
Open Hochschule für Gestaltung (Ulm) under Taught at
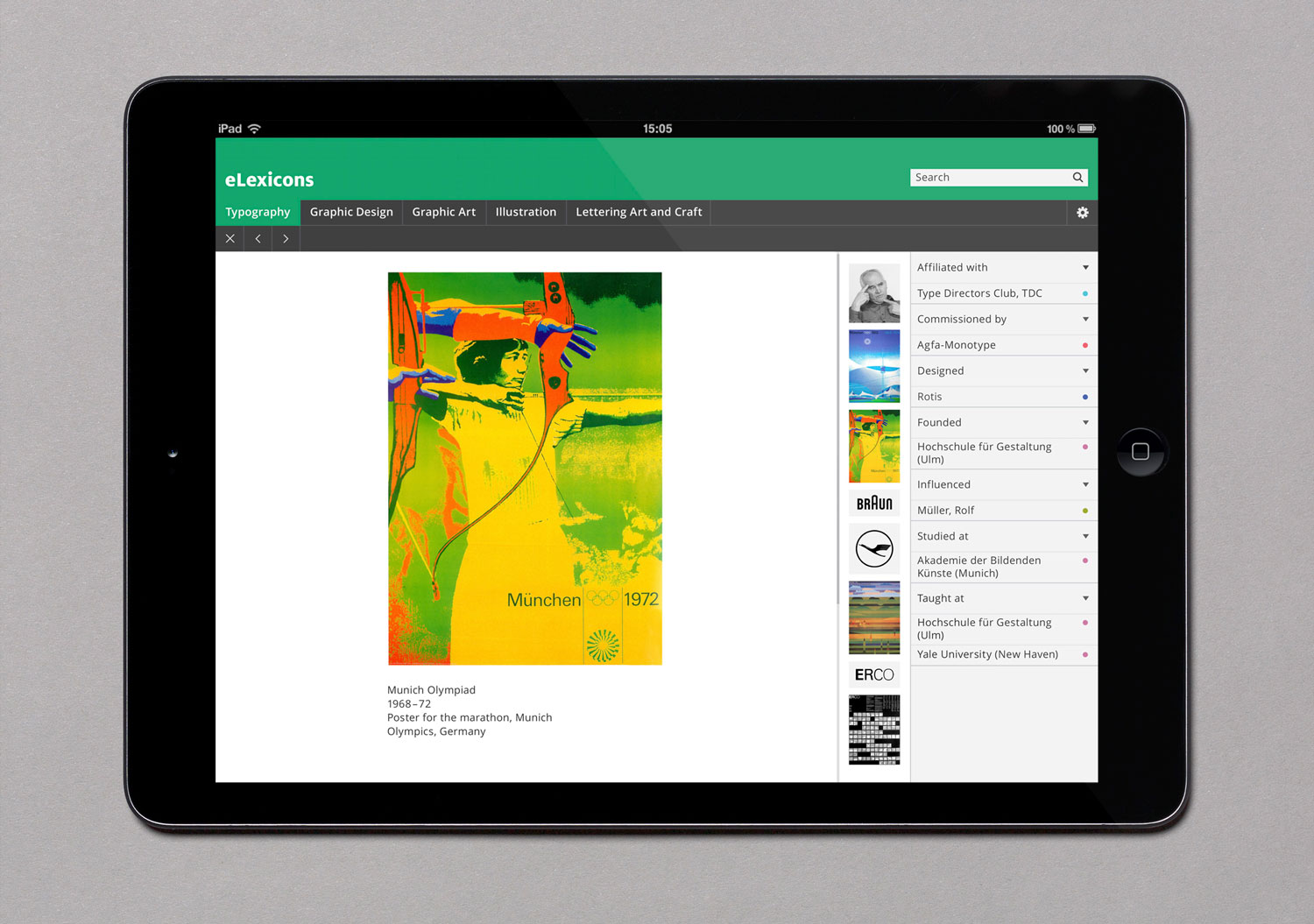point(1004,629)
